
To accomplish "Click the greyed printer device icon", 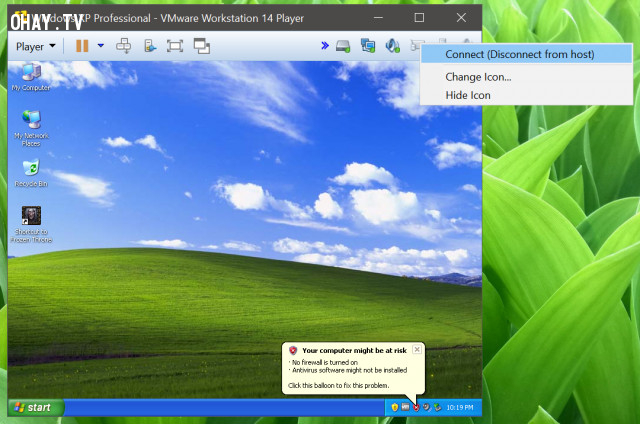I will 416,44.
